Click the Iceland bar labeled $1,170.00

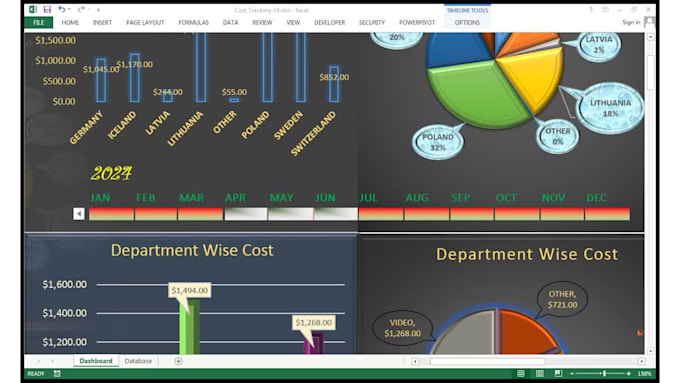click(x=135, y=78)
